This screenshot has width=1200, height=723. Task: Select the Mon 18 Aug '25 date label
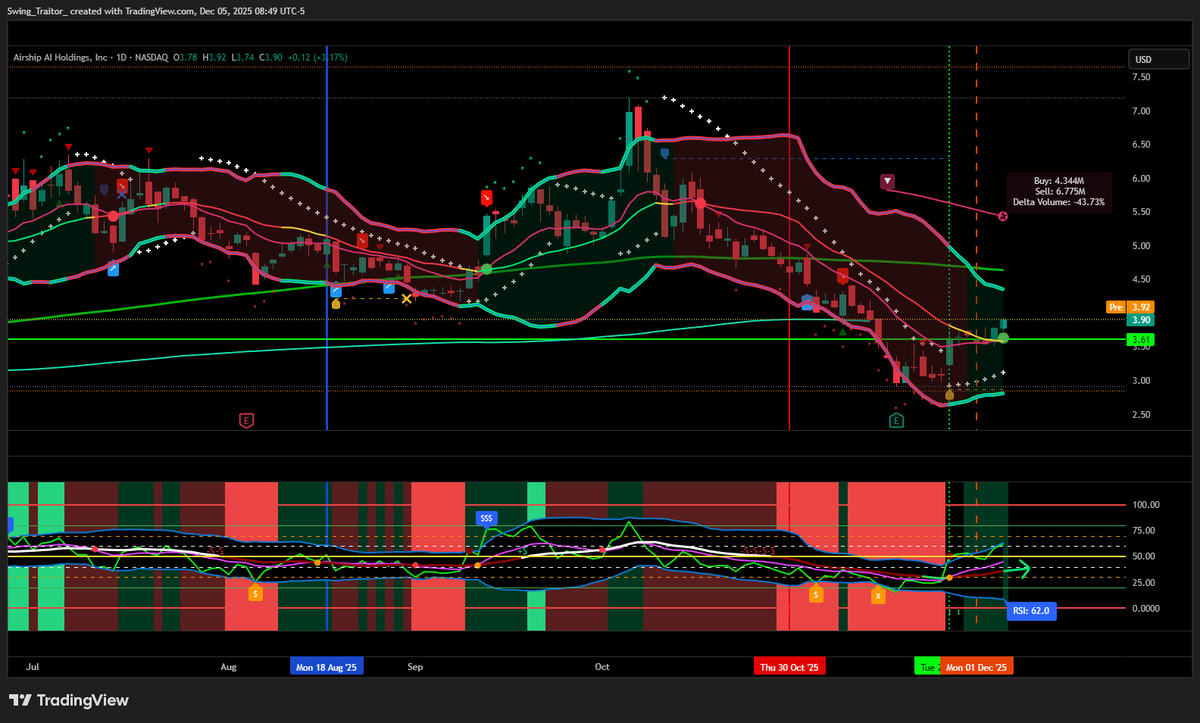coord(327,666)
